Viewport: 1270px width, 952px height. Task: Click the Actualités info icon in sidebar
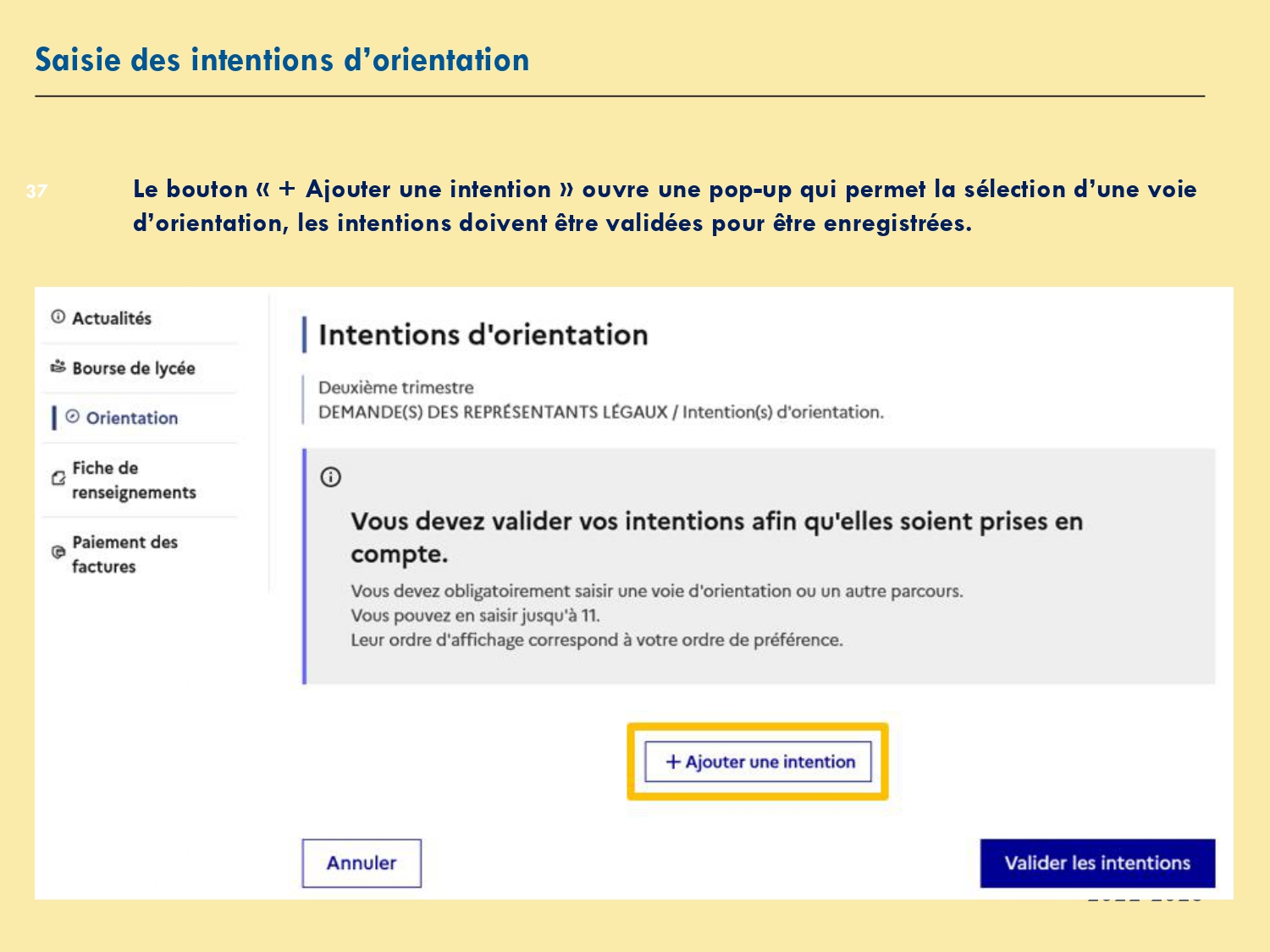pos(58,317)
